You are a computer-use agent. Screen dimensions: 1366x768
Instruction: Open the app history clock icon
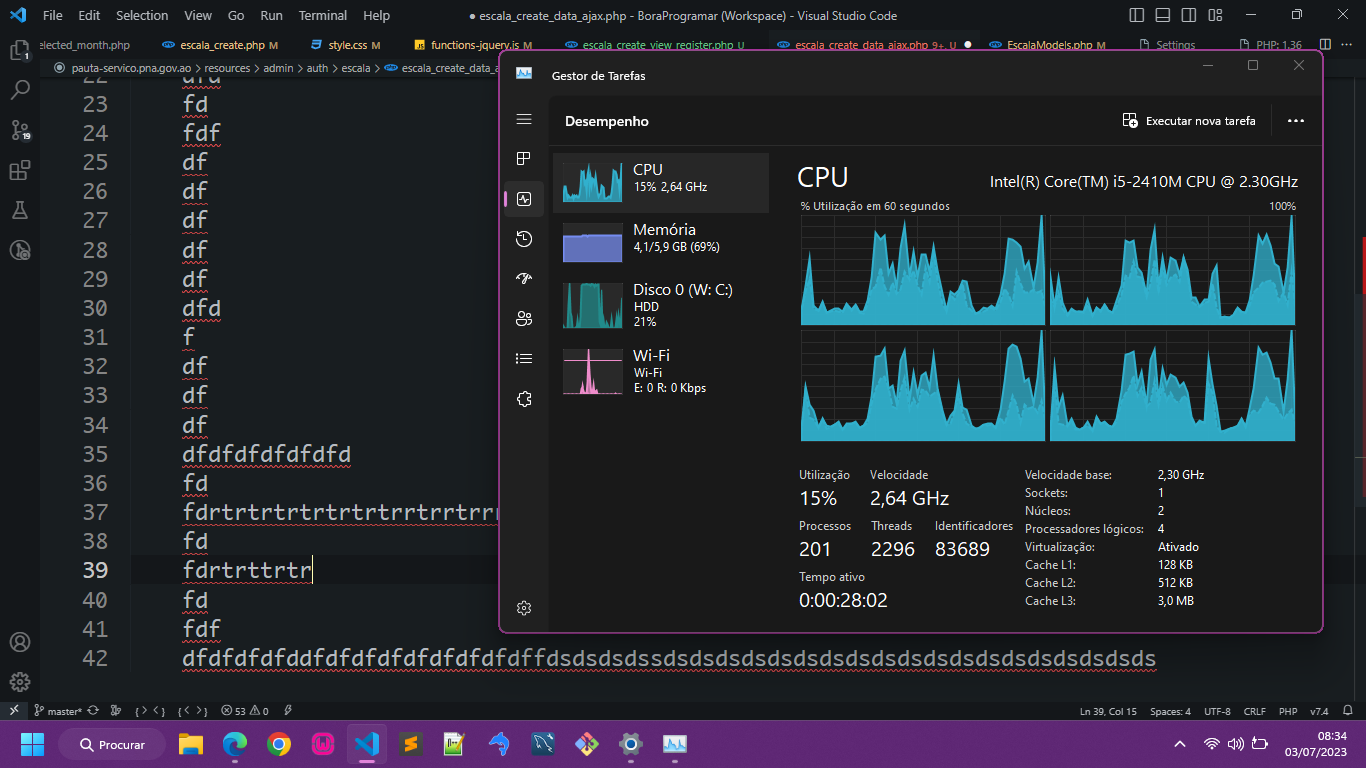(x=523, y=239)
